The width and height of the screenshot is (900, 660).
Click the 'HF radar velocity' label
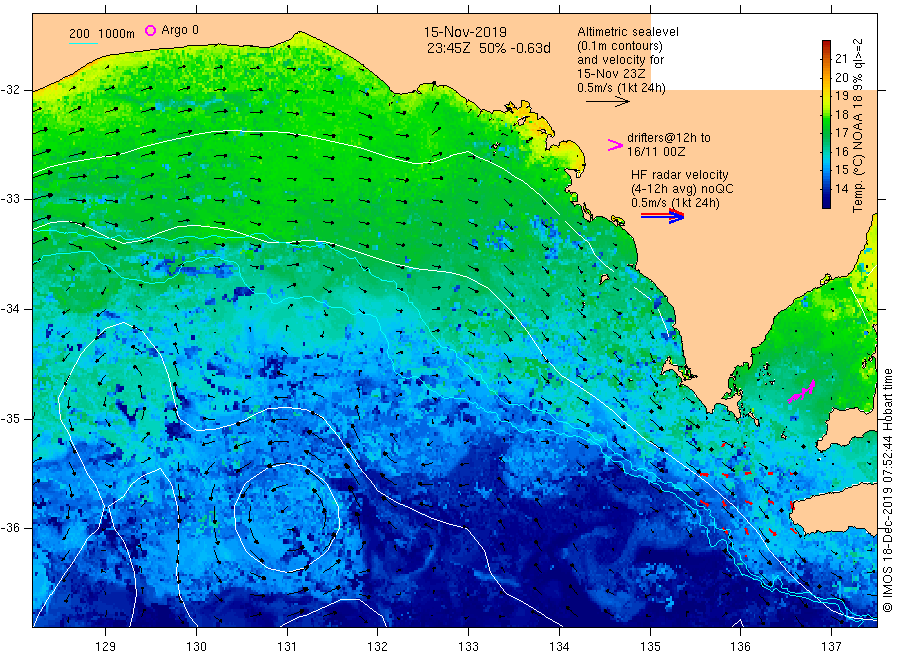[680, 174]
